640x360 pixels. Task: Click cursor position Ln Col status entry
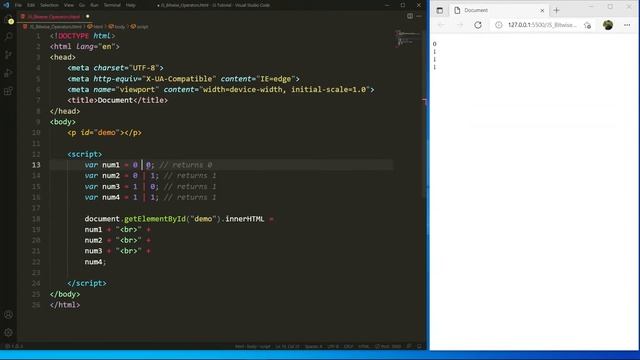tap(287, 346)
